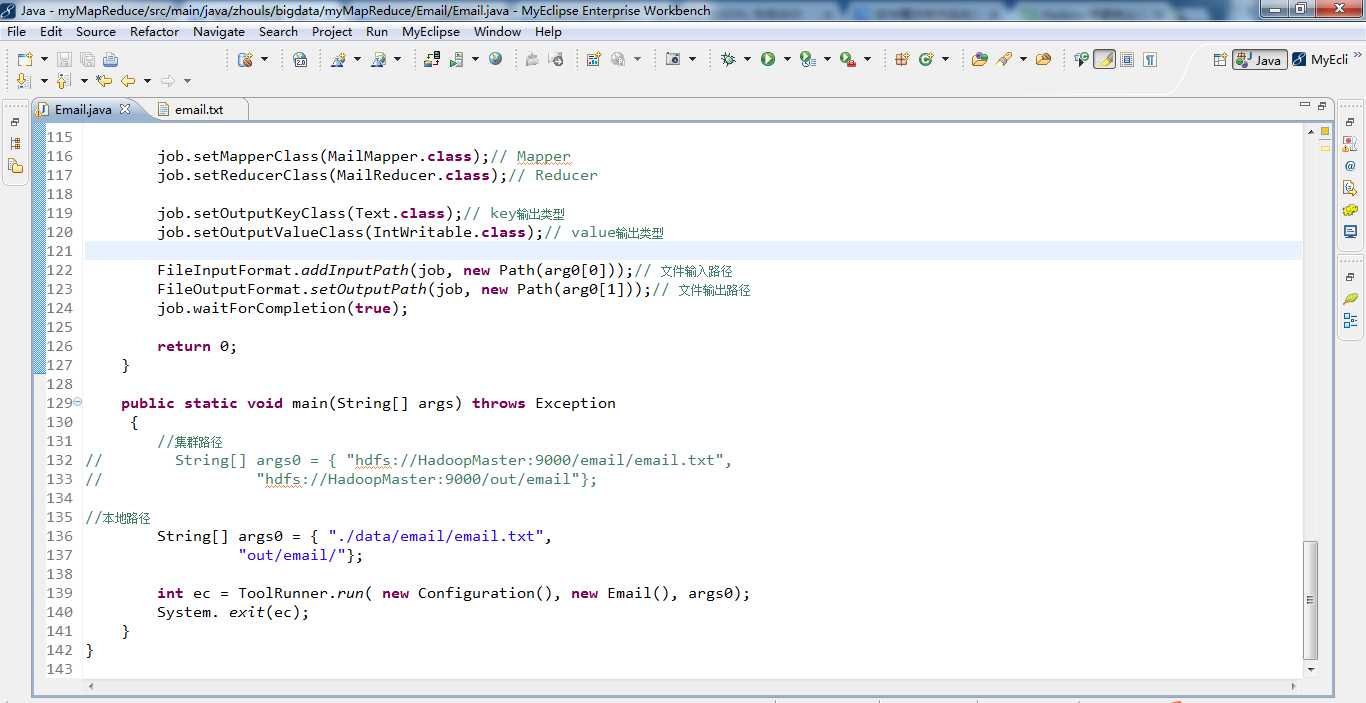Open the Javadoc @ view icon
This screenshot has width=1366, height=703.
(x=1350, y=166)
